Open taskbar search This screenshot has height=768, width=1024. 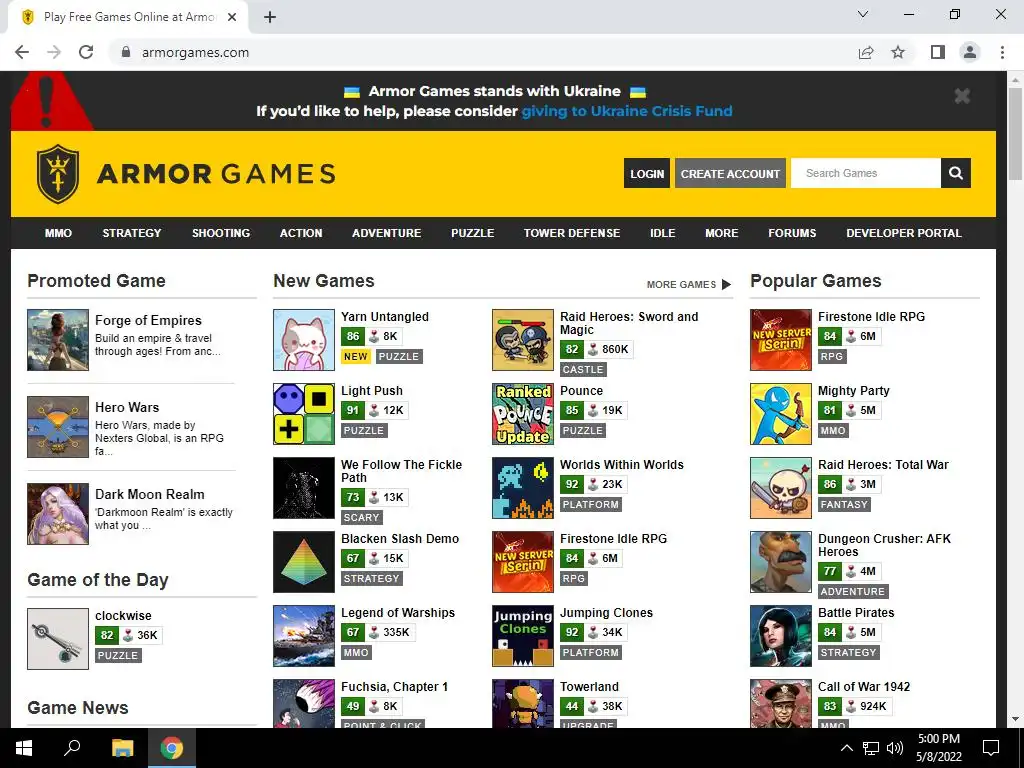[x=72, y=748]
